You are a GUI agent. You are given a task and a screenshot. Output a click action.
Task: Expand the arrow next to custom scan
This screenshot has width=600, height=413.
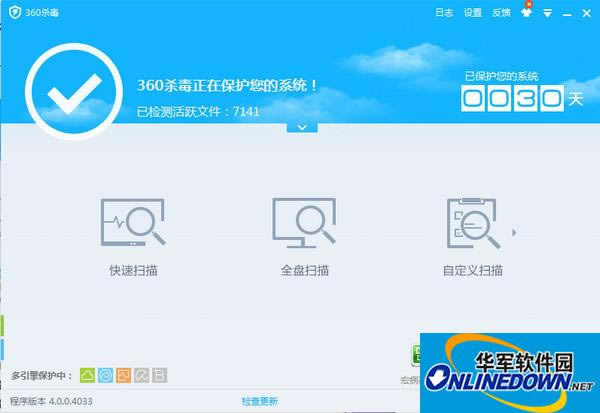coord(514,232)
